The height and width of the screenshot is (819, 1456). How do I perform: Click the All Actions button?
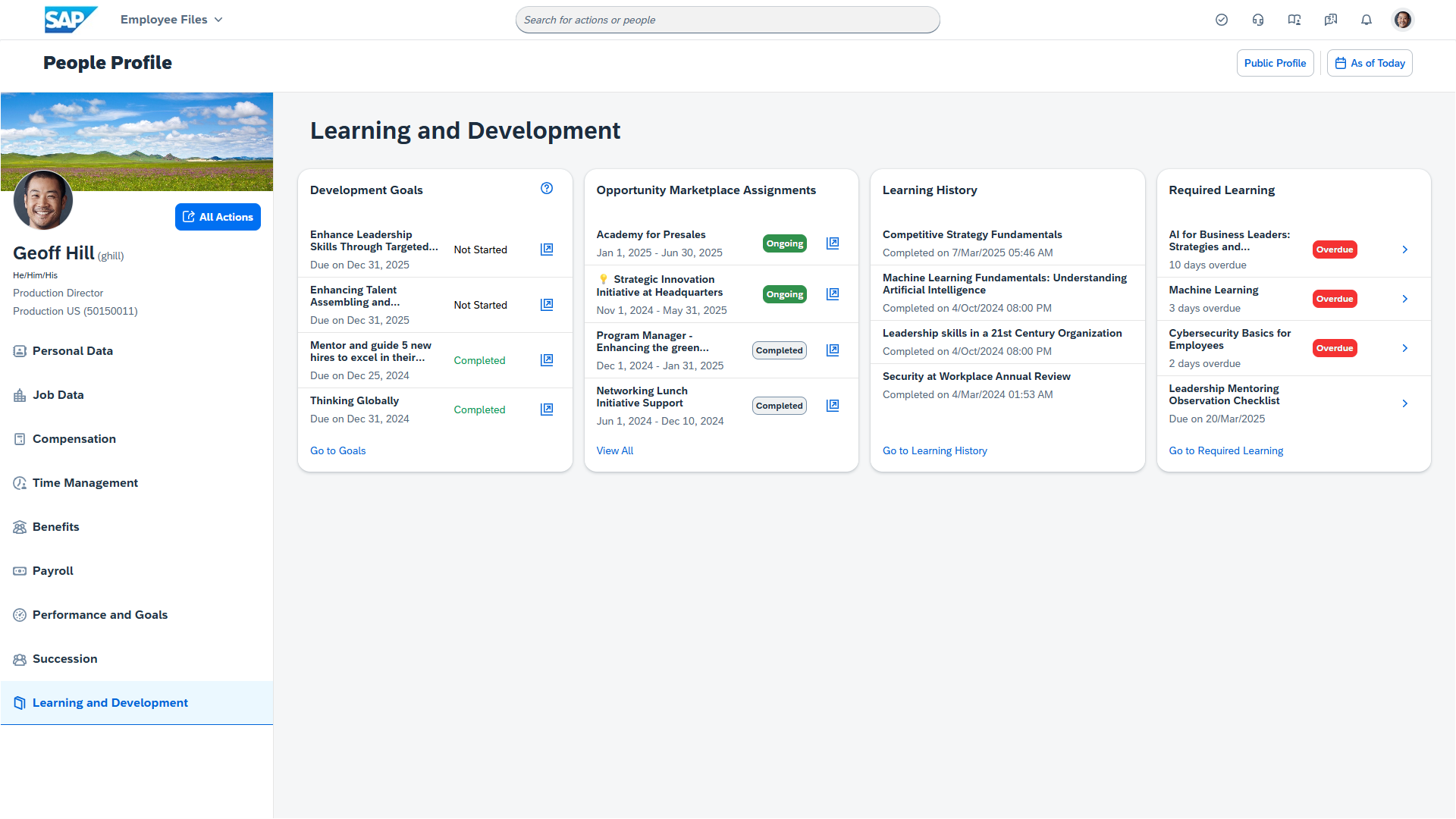pos(218,217)
